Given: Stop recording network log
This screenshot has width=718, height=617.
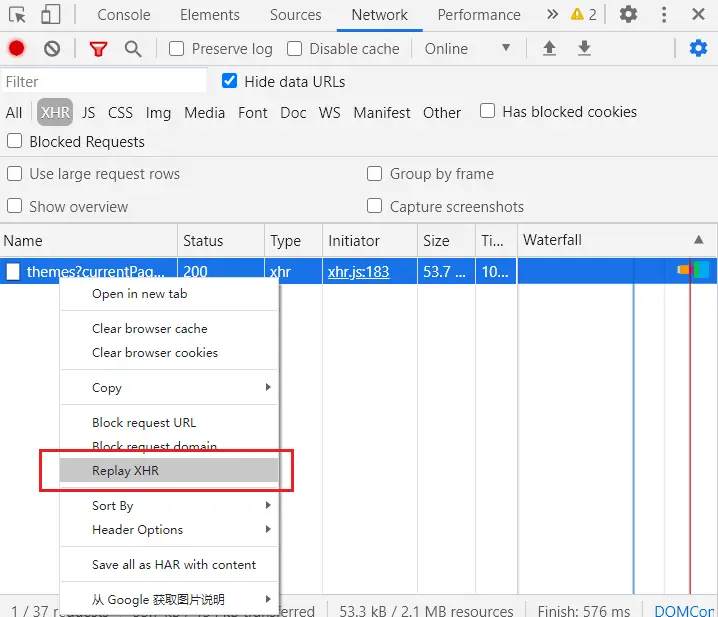Looking at the screenshot, I should click(x=16, y=48).
